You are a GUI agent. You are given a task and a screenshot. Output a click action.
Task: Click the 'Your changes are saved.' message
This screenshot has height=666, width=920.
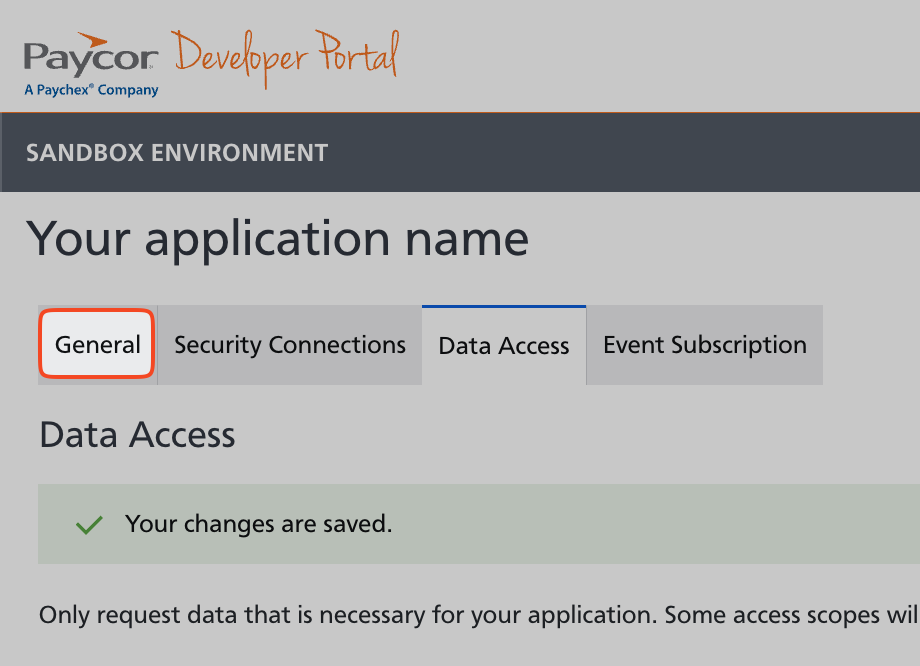(x=258, y=524)
